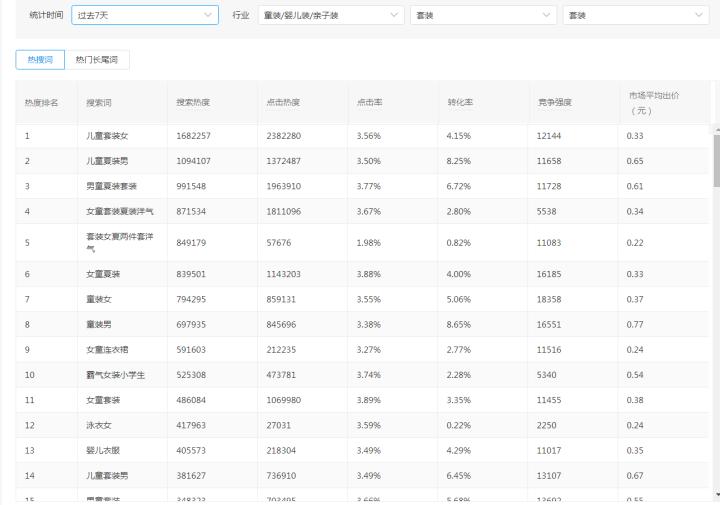
Task: Switch to the 热门长尾词 tab
Action: click(x=97, y=60)
